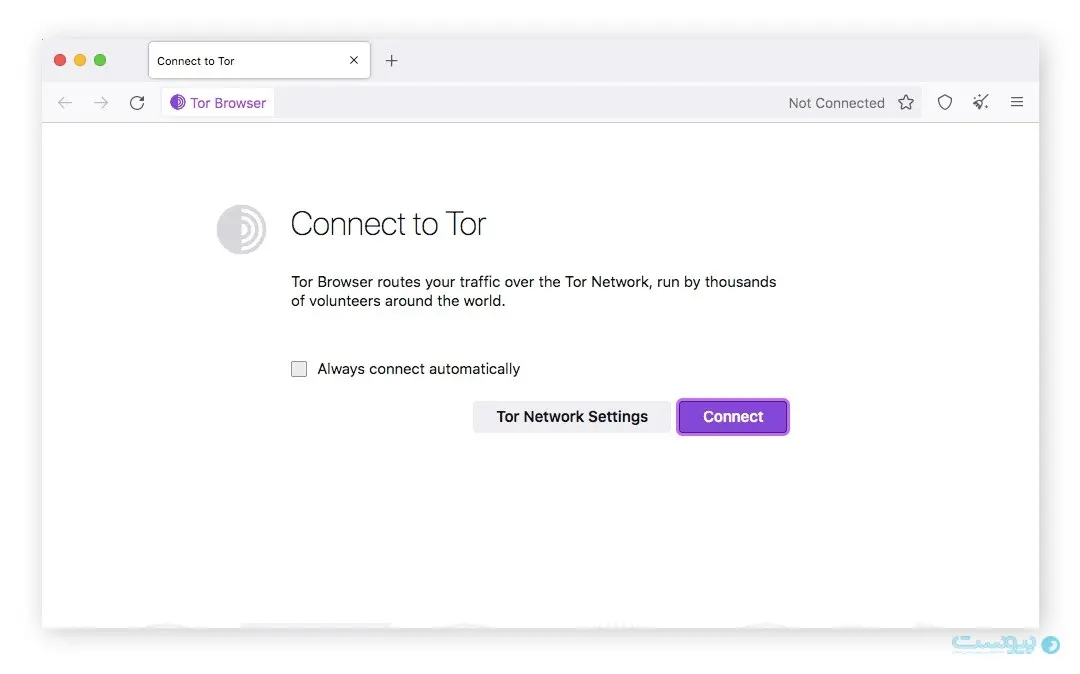Reload the page with the refresh icon
This screenshot has width=1080, height=674.
[137, 103]
